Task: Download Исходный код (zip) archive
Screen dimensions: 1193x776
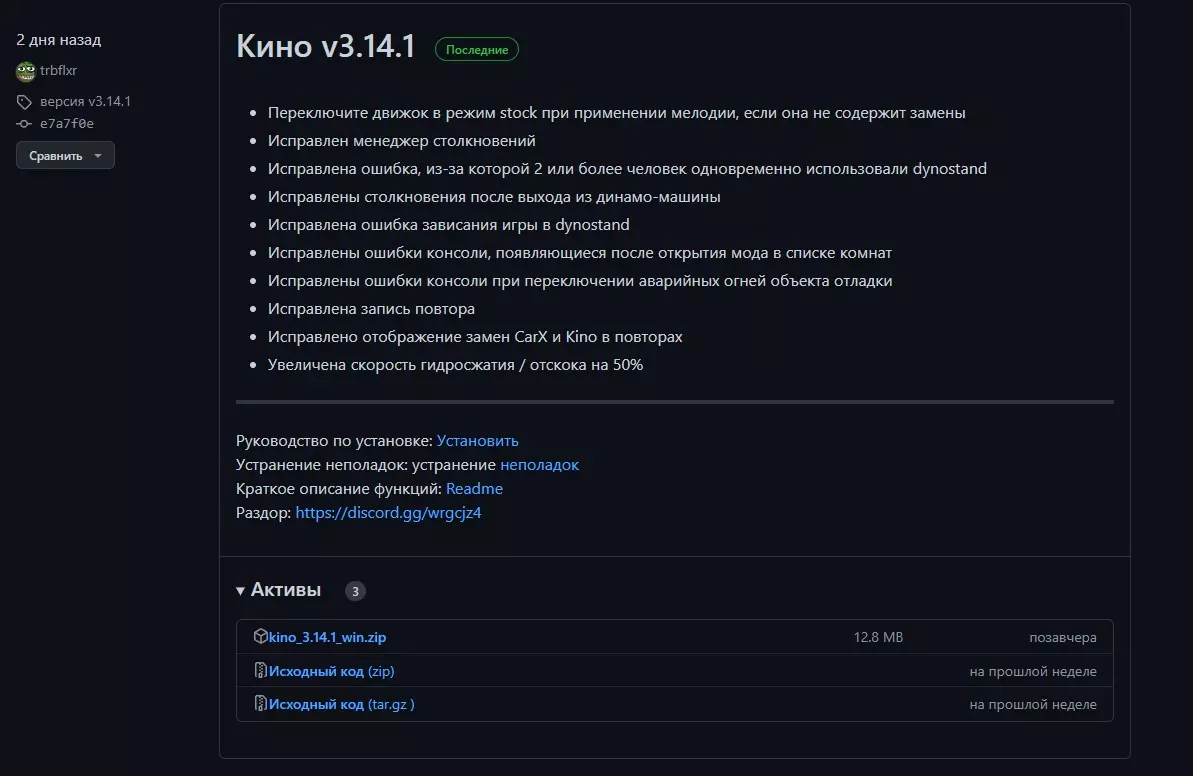Action: click(x=331, y=671)
